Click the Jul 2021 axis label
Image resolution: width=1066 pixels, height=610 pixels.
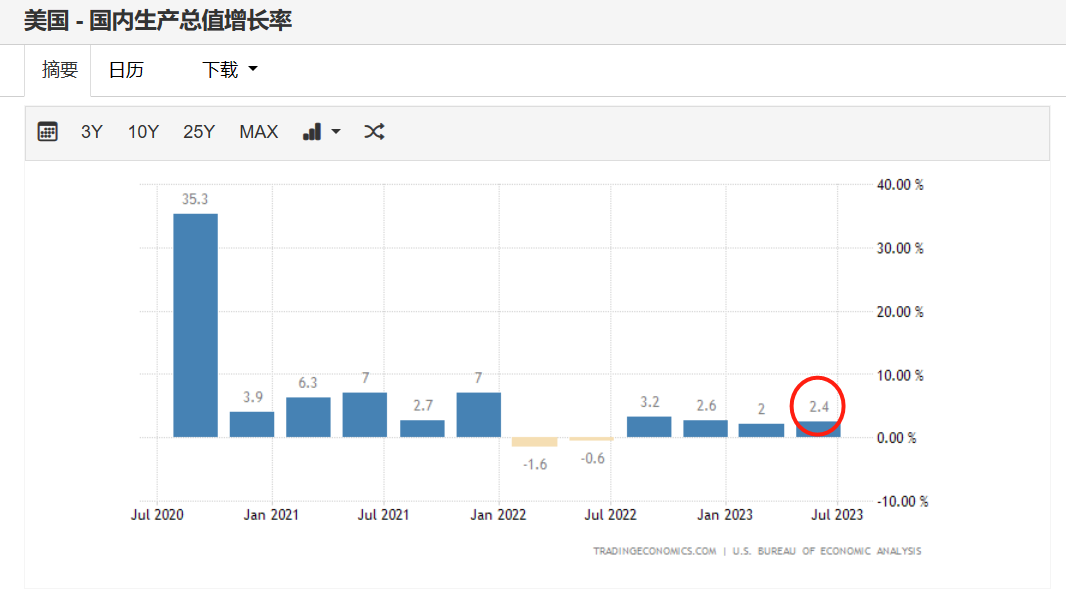383,515
